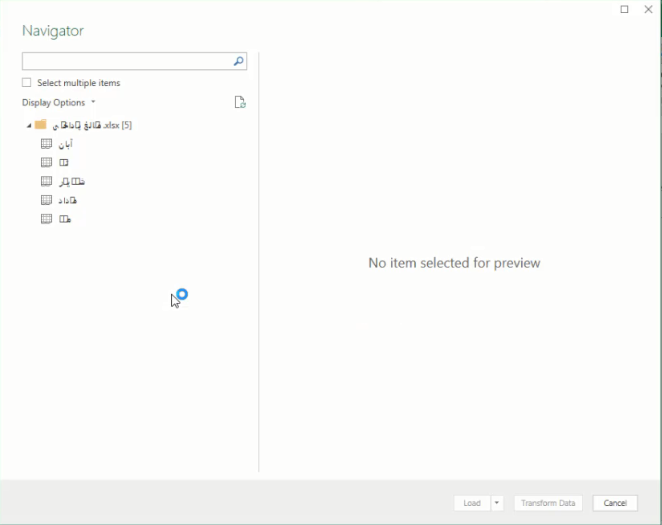Viewport: 662px width, 525px height.
Task: Select the workbook name ending in .xlsx [5]
Action: (x=92, y=125)
